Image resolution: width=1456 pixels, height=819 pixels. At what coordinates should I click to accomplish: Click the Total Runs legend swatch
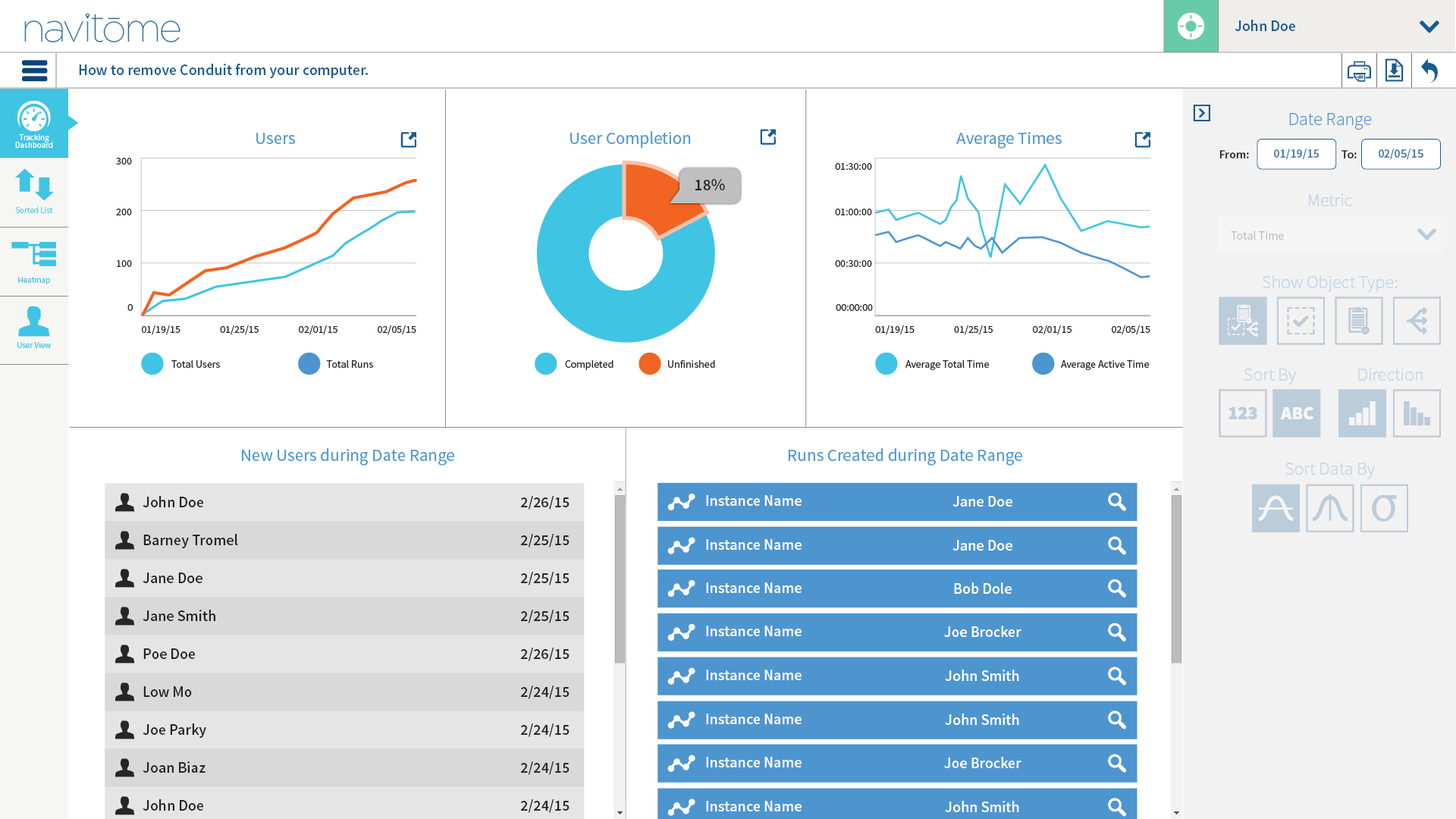click(309, 364)
